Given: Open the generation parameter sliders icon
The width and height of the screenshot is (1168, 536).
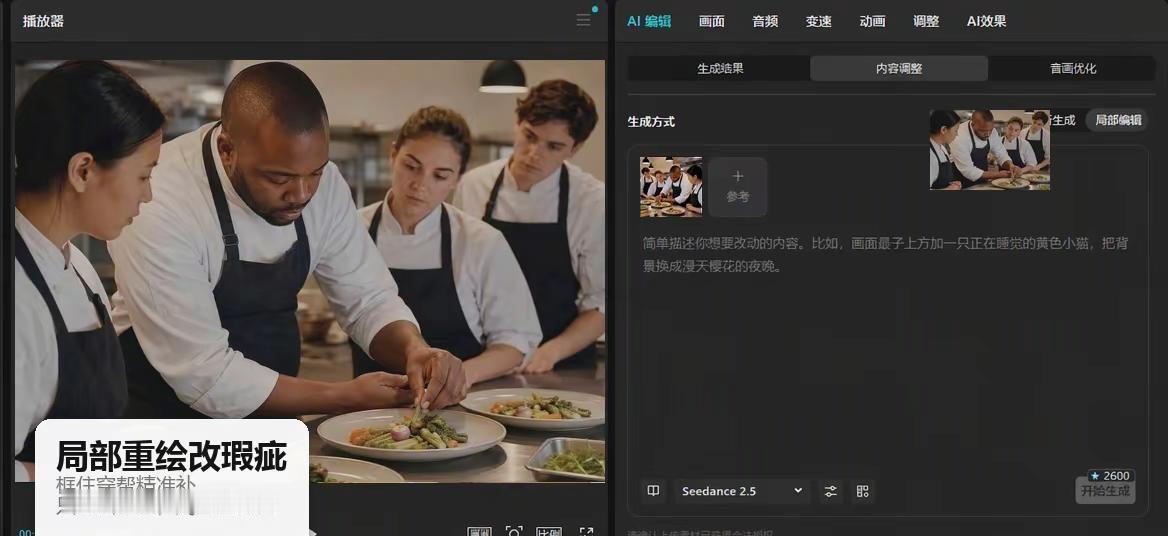Looking at the screenshot, I should 831,491.
